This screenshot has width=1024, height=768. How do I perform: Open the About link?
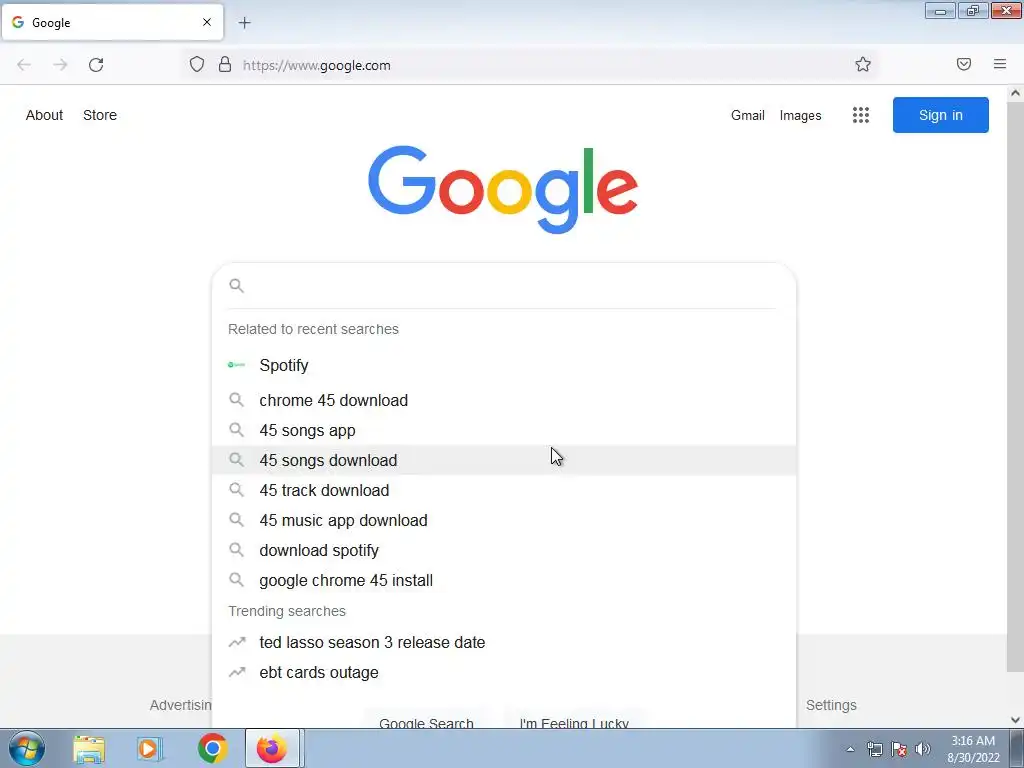(44, 115)
